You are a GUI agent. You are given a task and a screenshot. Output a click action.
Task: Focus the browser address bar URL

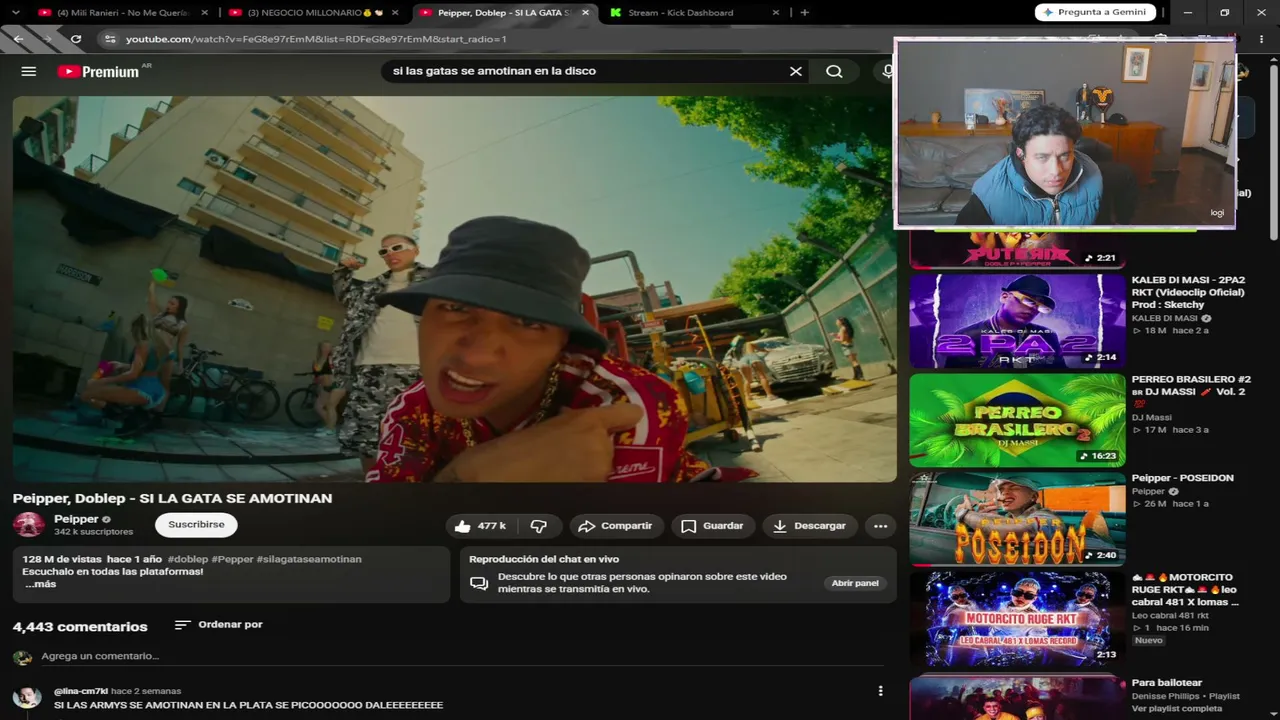click(x=316, y=39)
